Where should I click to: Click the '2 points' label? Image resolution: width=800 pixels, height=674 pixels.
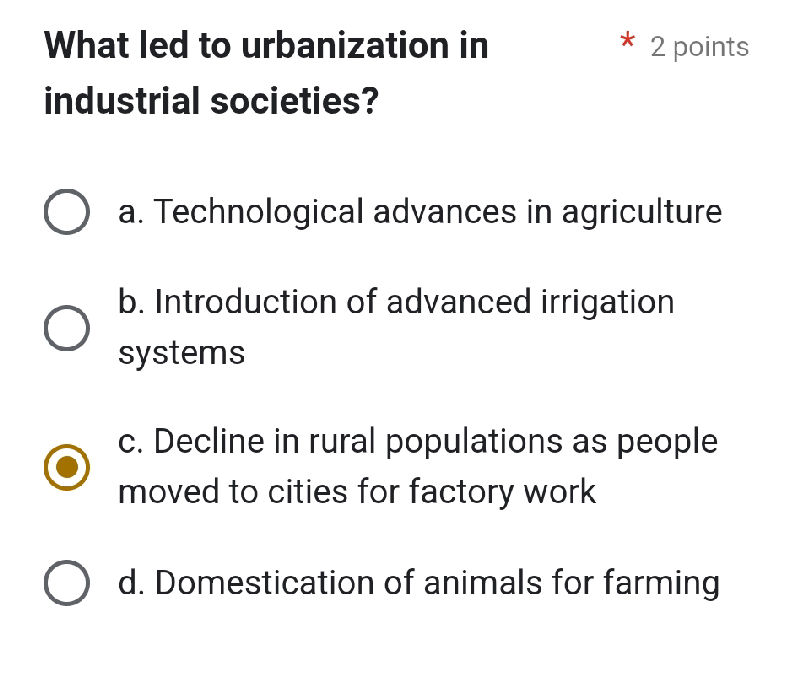[700, 46]
